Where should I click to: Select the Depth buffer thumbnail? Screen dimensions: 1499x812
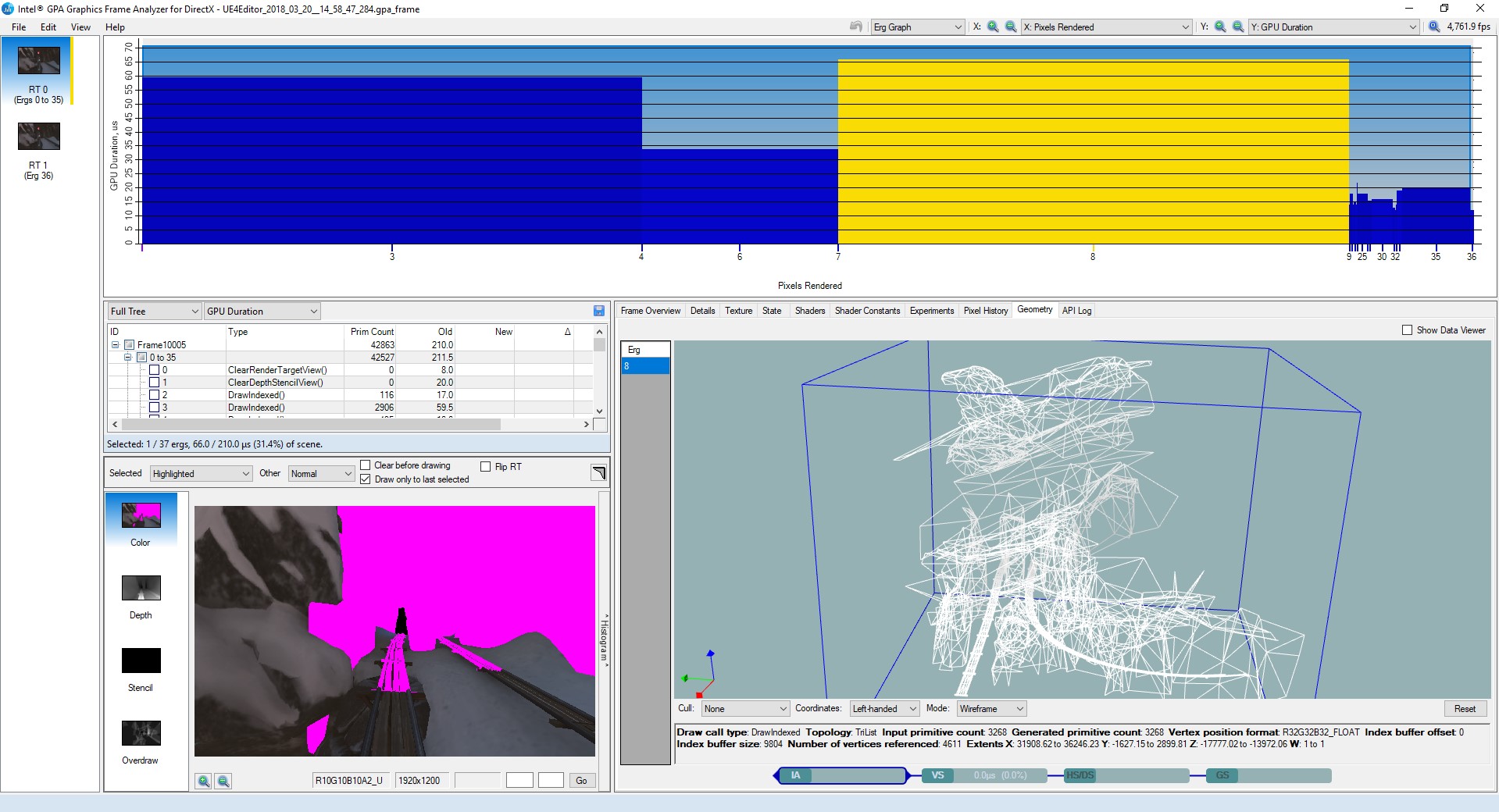[x=141, y=588]
